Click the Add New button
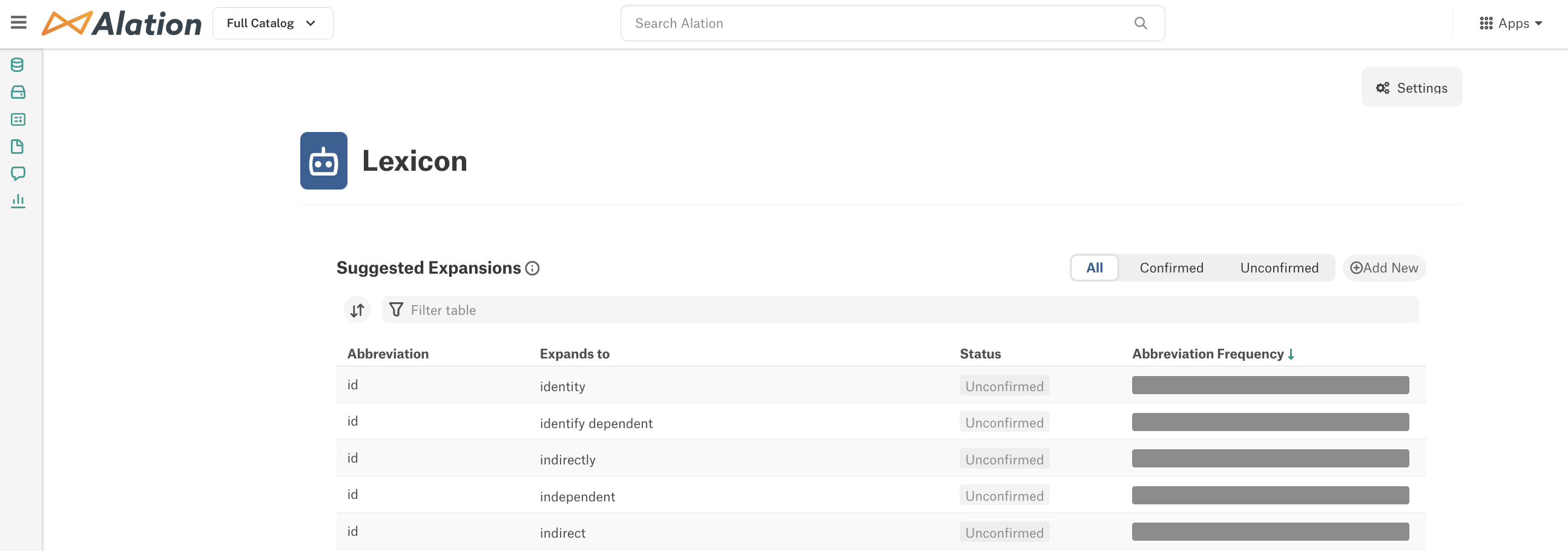This screenshot has width=1568, height=551. pyautogui.click(x=1383, y=268)
